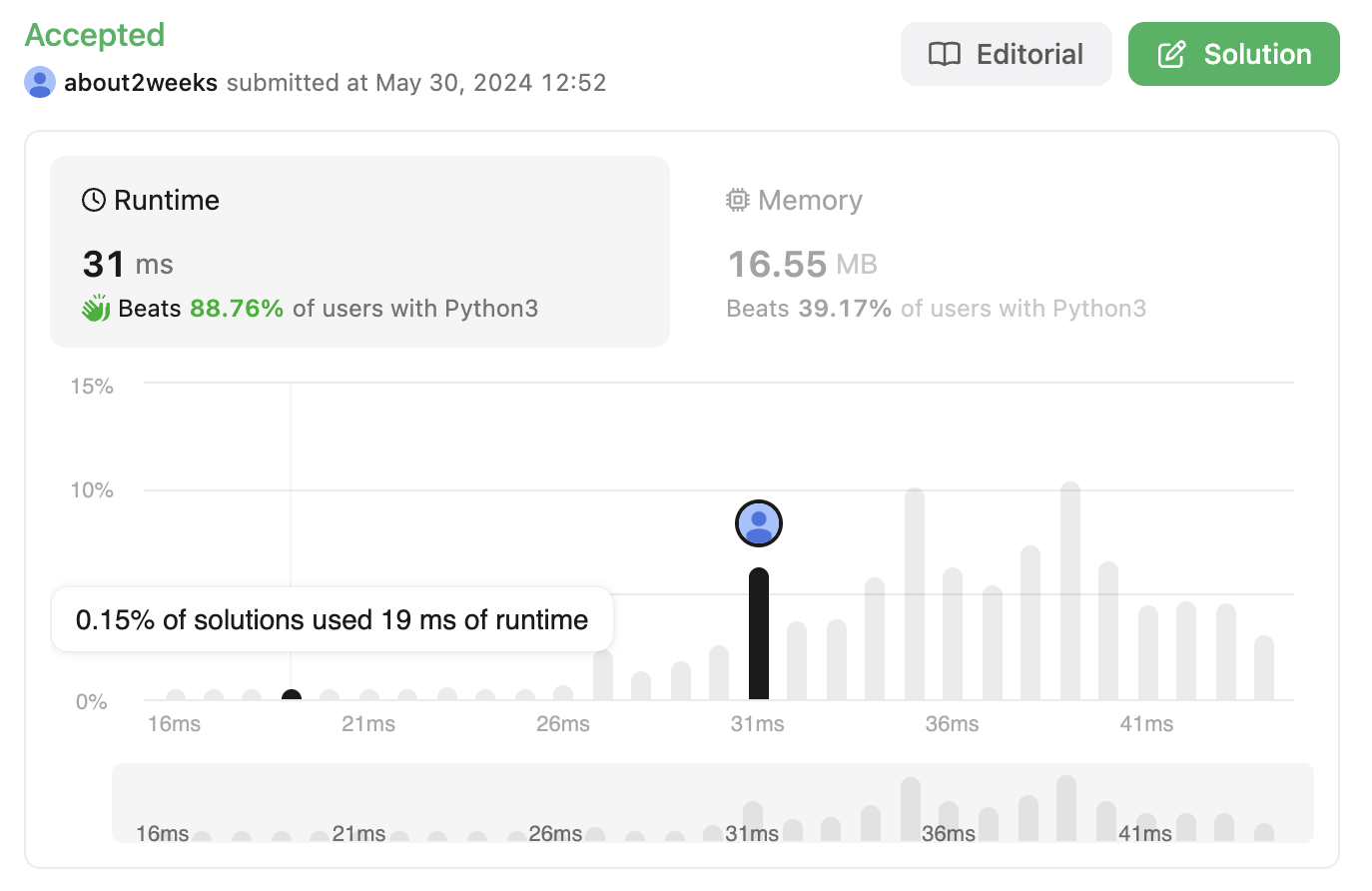Click the 31ms bar in the bottom overview strip
The height and width of the screenshot is (891, 1372).
pos(753,821)
